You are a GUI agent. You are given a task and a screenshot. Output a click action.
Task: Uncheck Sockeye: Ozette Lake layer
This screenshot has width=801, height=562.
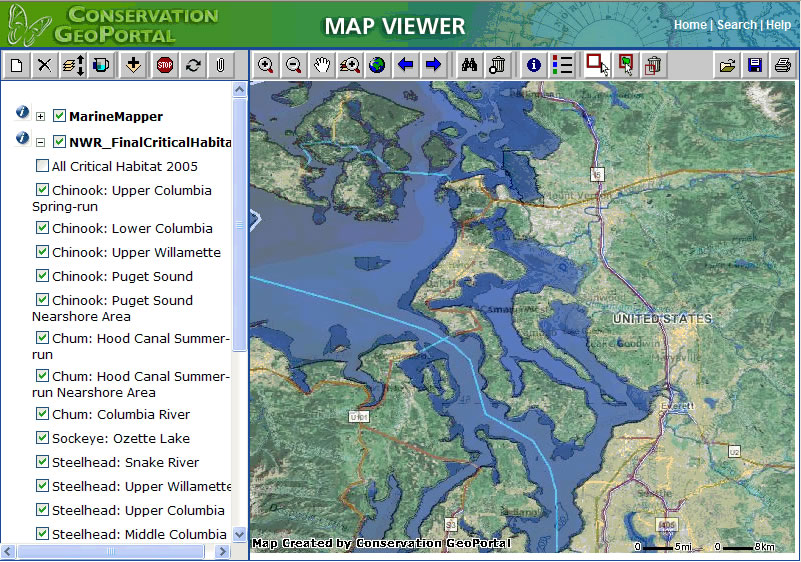[x=42, y=437]
